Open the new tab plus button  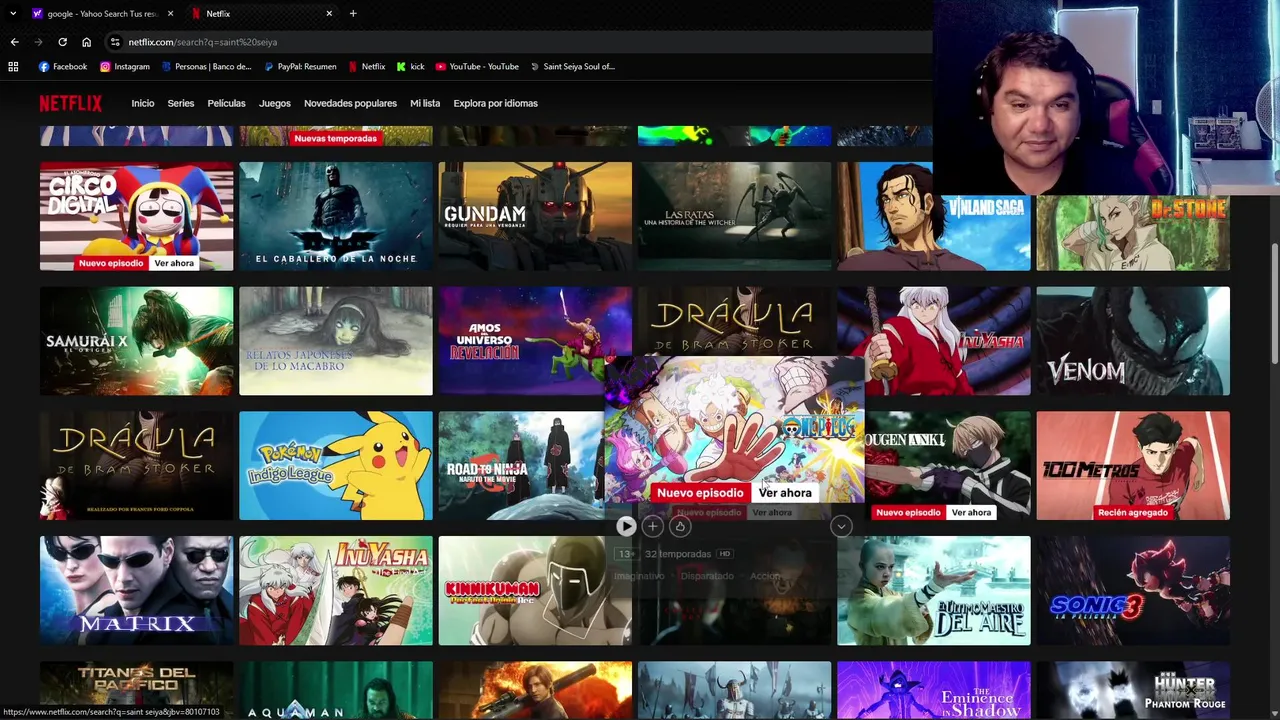click(353, 13)
